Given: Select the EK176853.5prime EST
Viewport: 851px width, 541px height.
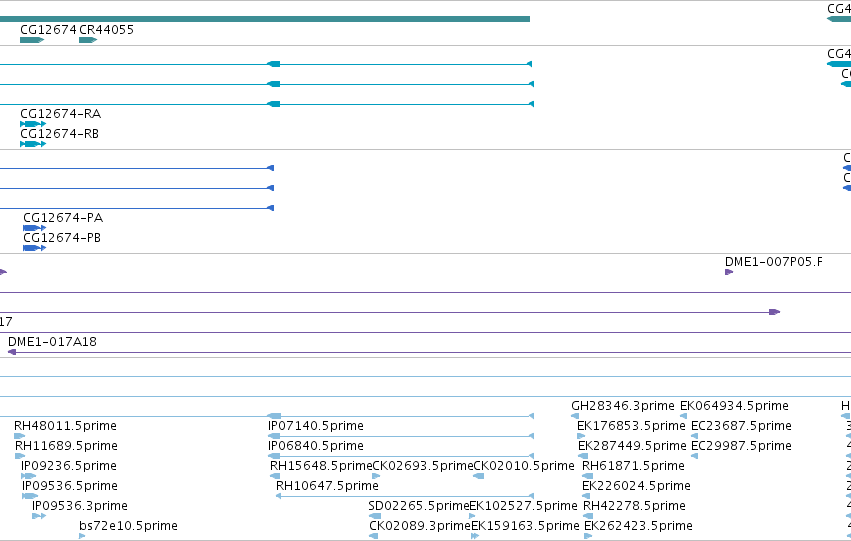Looking at the screenshot, I should [x=581, y=436].
